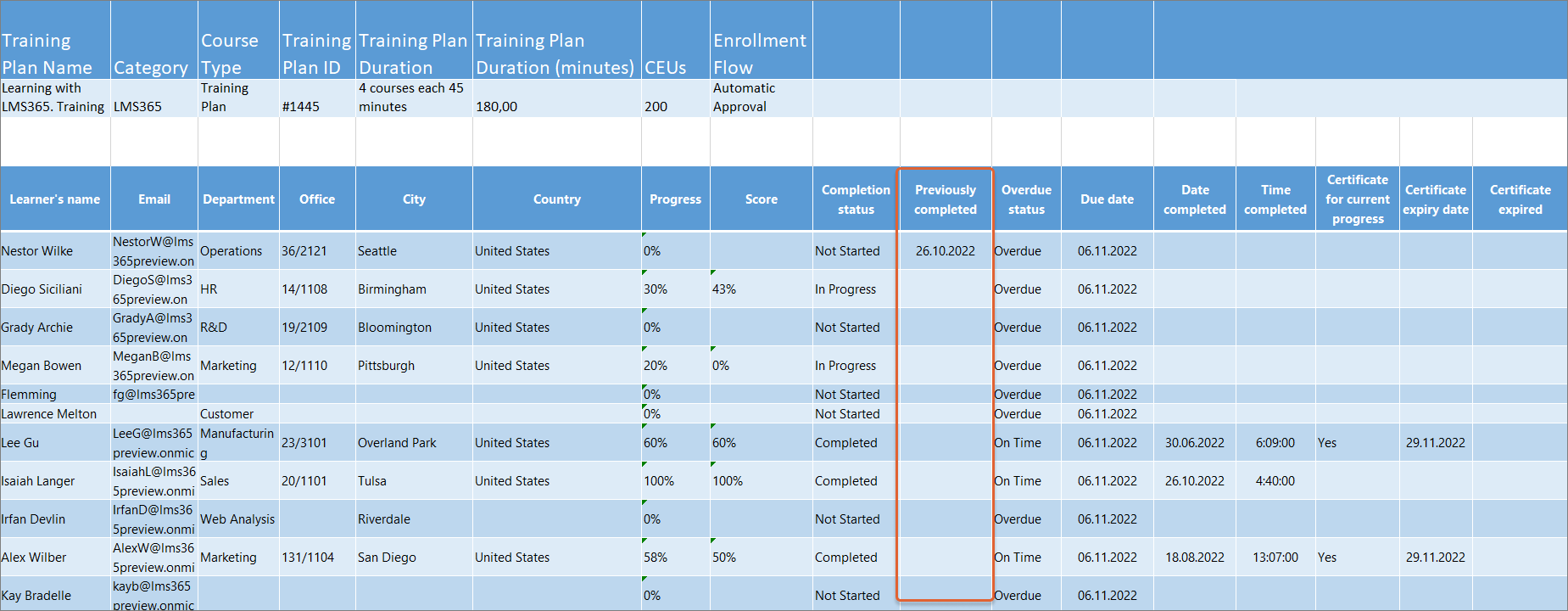Screen dimensions: 1568x611
Task: Select the Previously completed column header
Action: 945,199
